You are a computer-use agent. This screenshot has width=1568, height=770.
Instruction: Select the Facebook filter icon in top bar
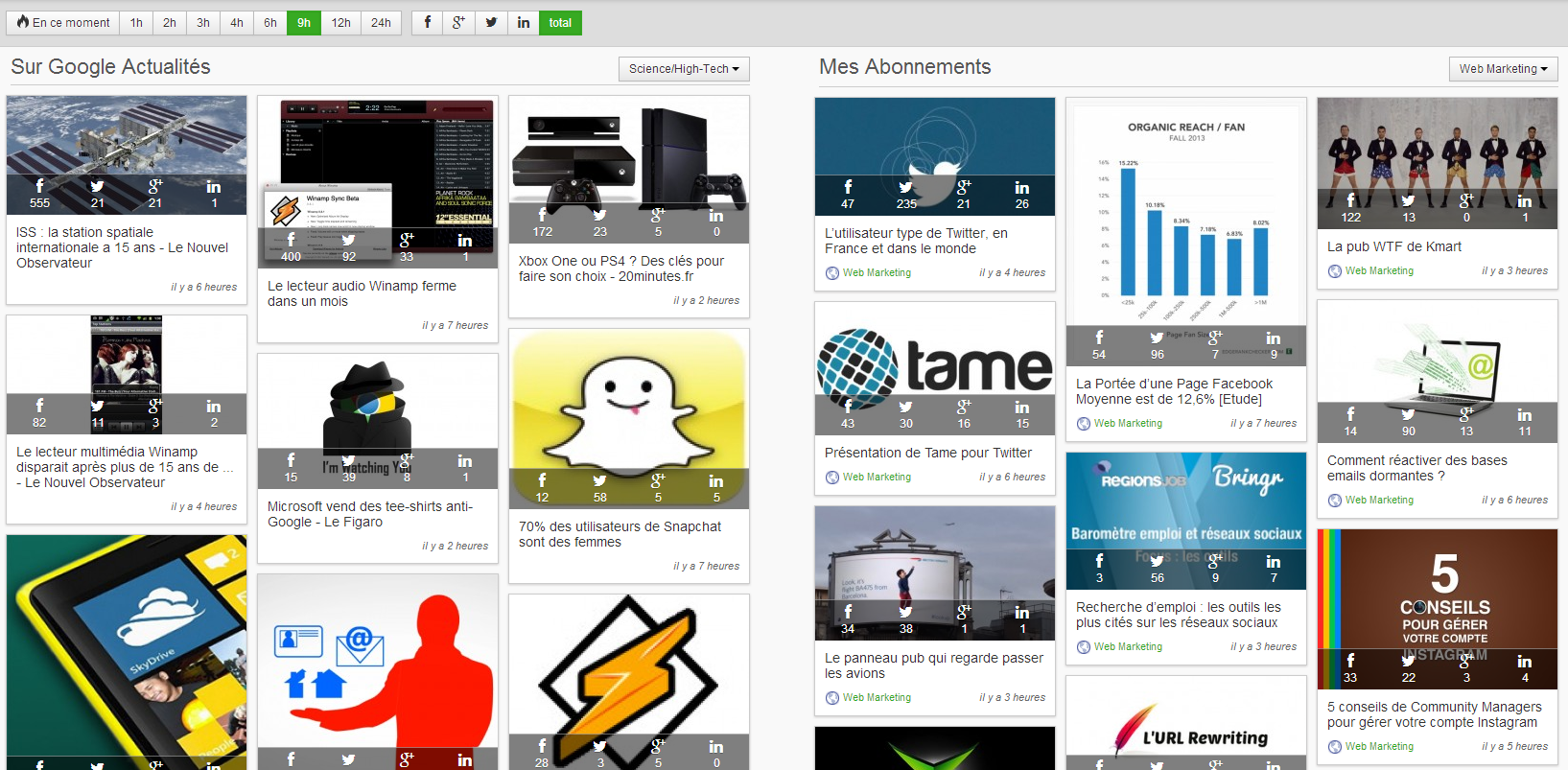[x=428, y=22]
